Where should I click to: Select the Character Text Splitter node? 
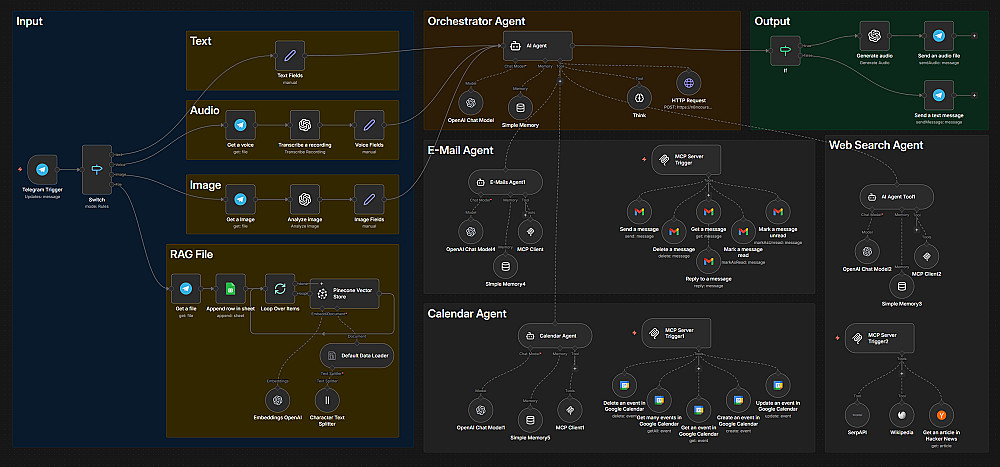point(327,400)
